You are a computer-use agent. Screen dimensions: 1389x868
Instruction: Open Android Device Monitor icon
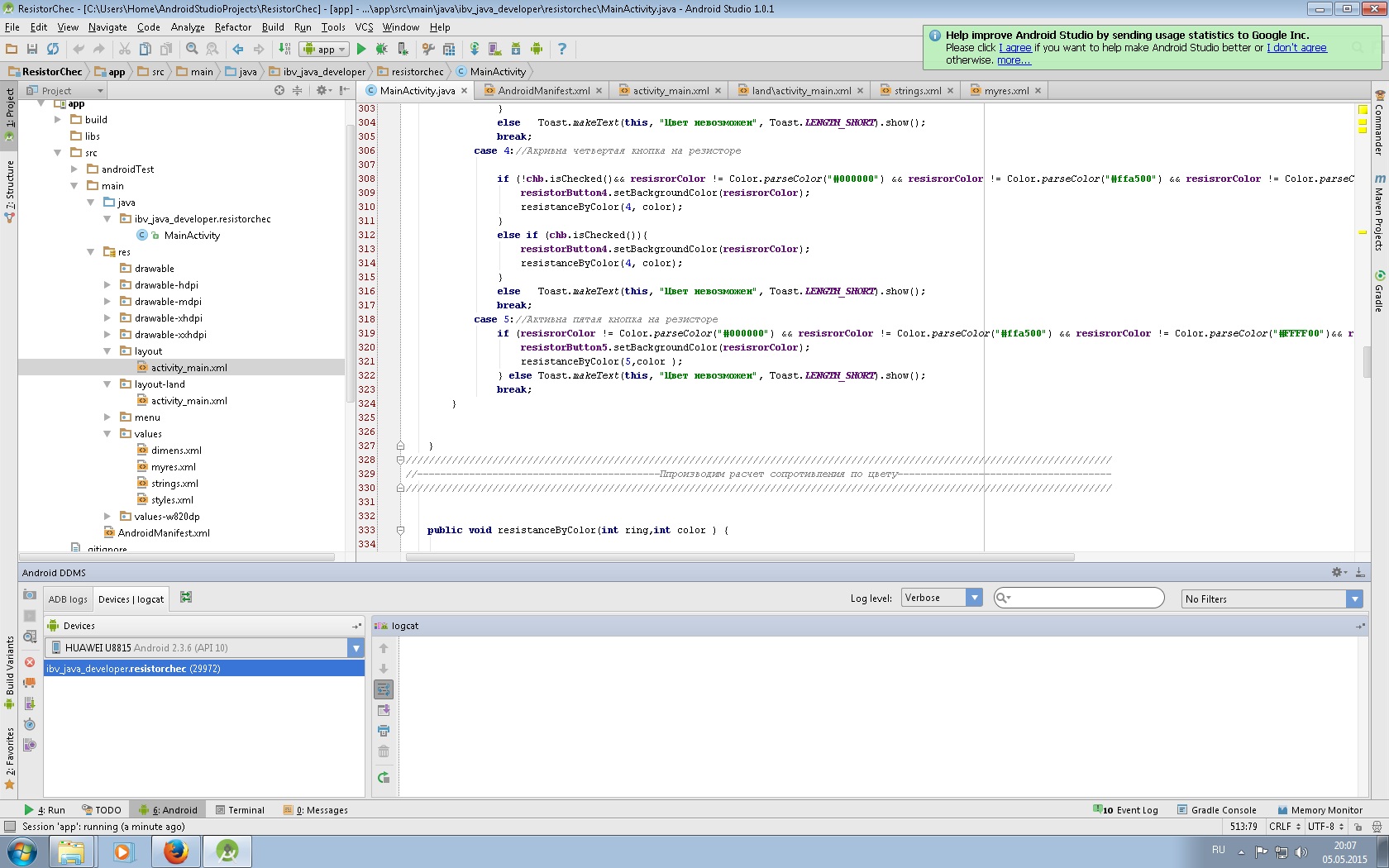pos(536,50)
